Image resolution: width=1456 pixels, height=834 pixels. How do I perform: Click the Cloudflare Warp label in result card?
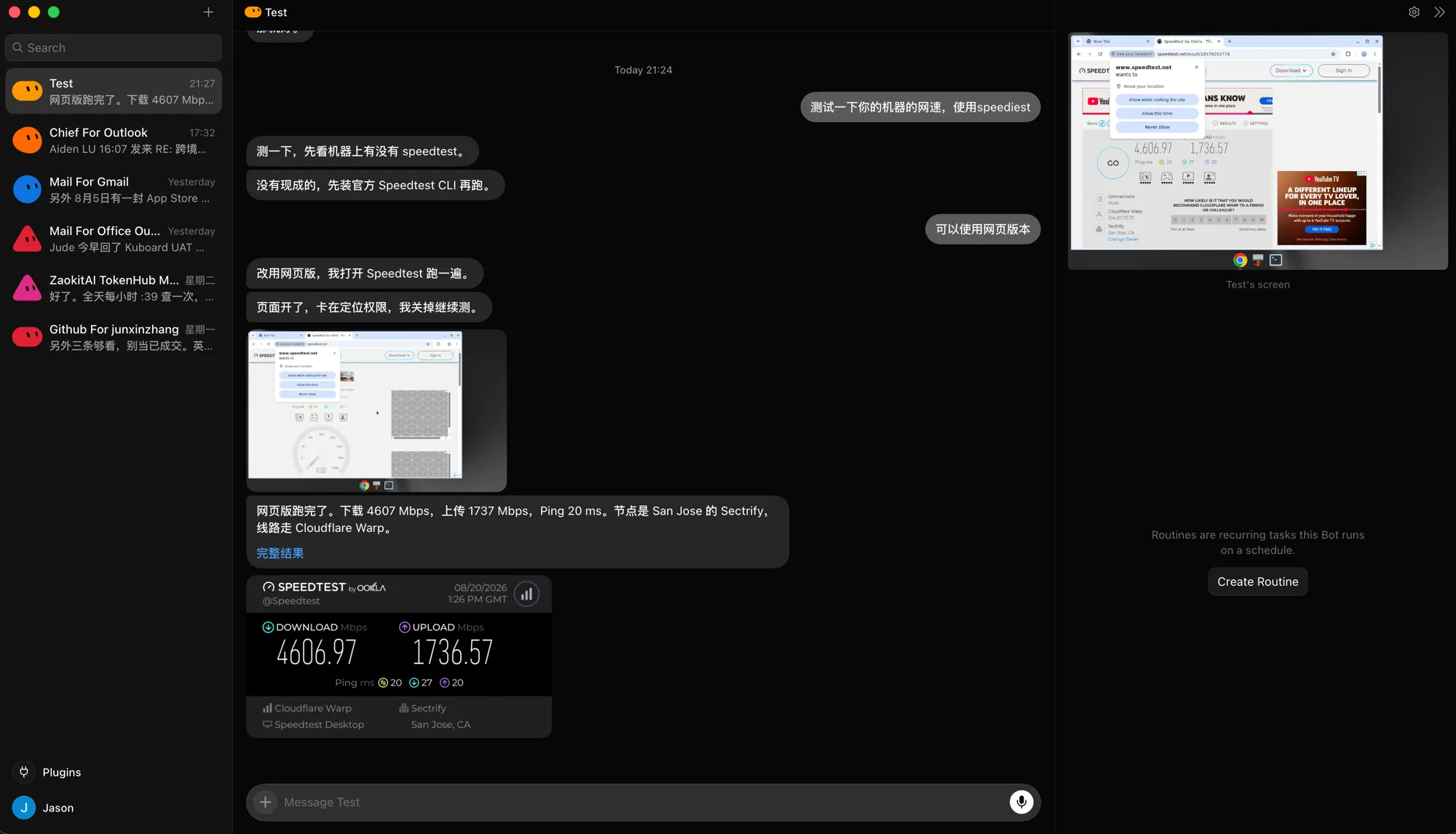307,708
